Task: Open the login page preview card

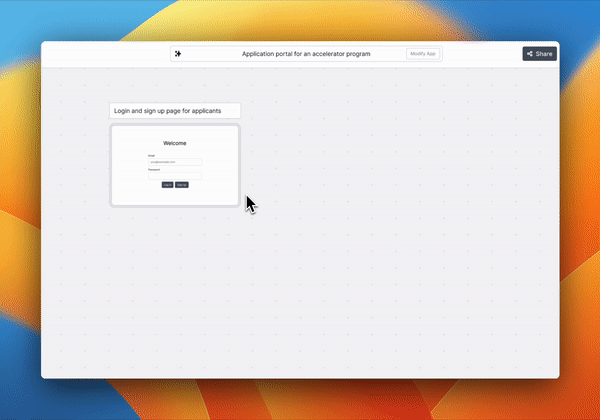Action: (x=175, y=166)
